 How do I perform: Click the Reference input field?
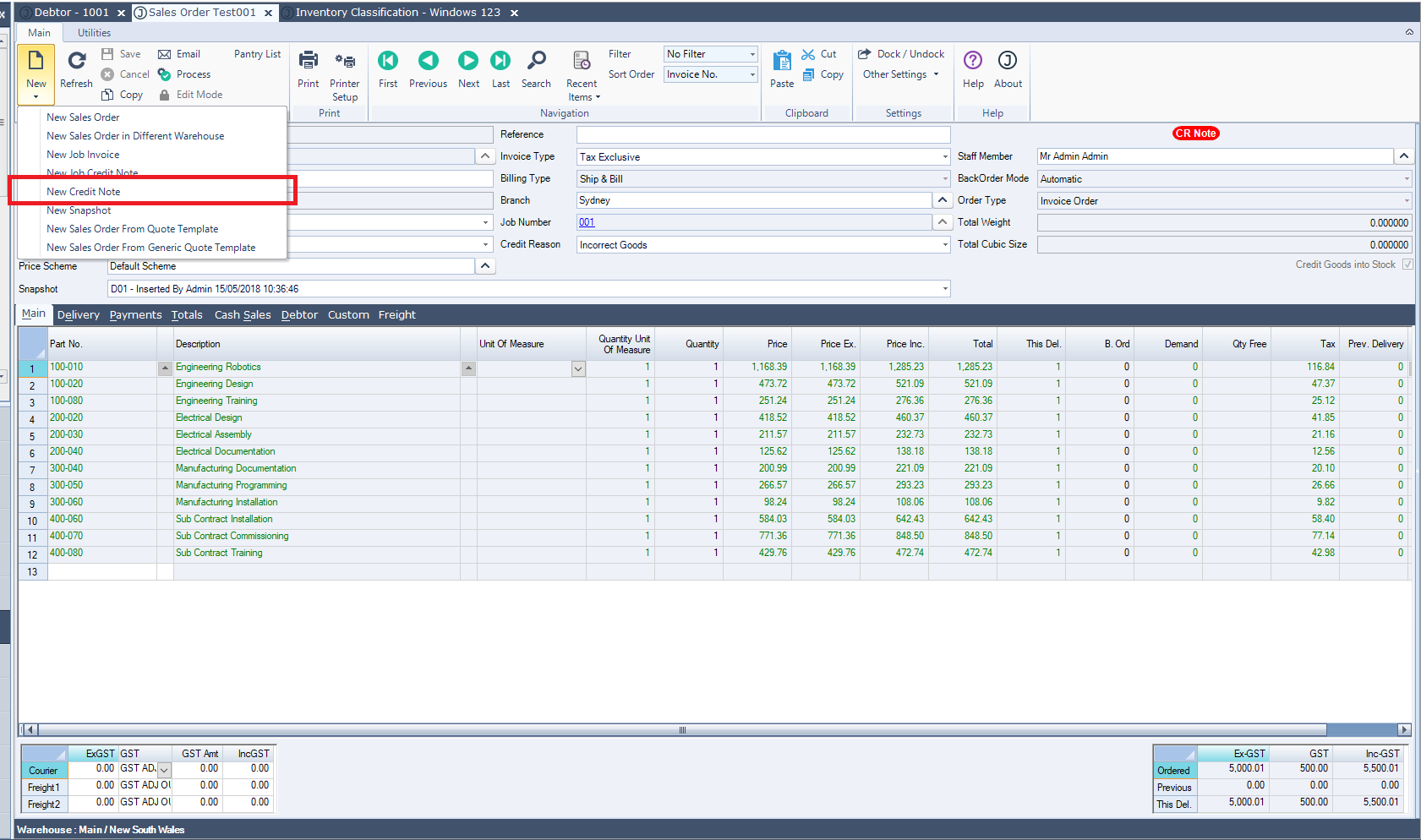(762, 134)
